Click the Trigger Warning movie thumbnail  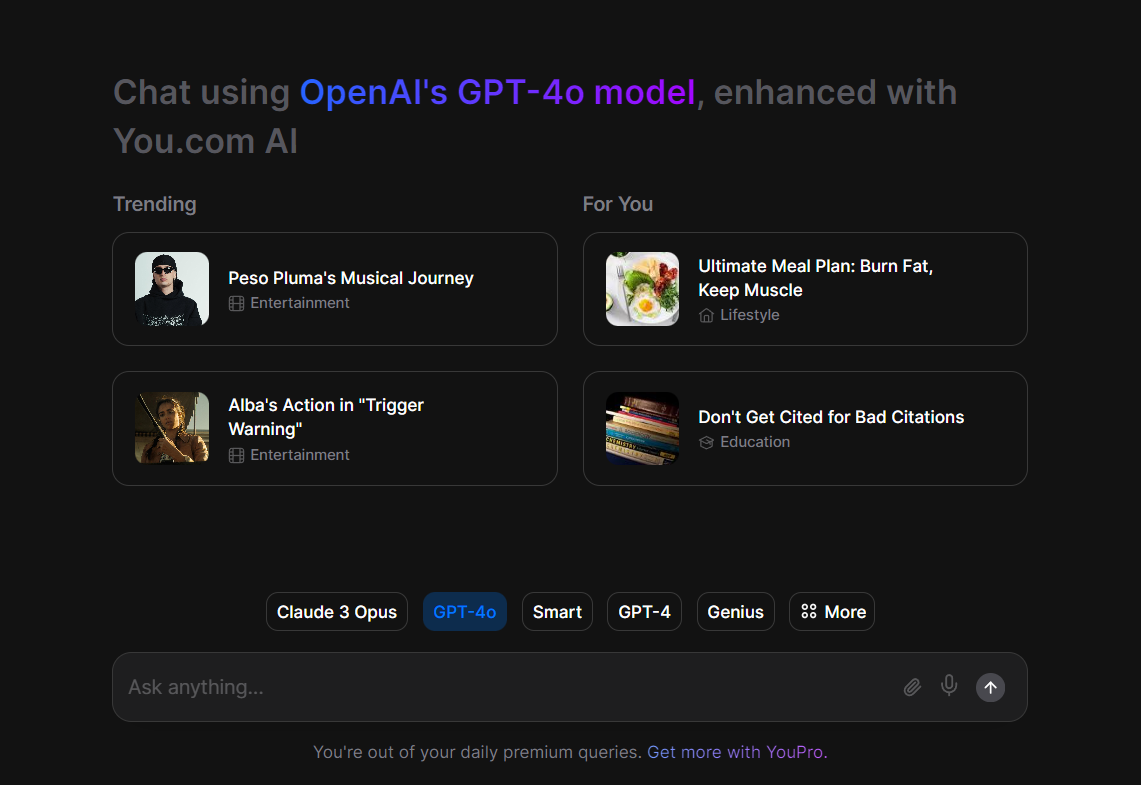coord(172,428)
